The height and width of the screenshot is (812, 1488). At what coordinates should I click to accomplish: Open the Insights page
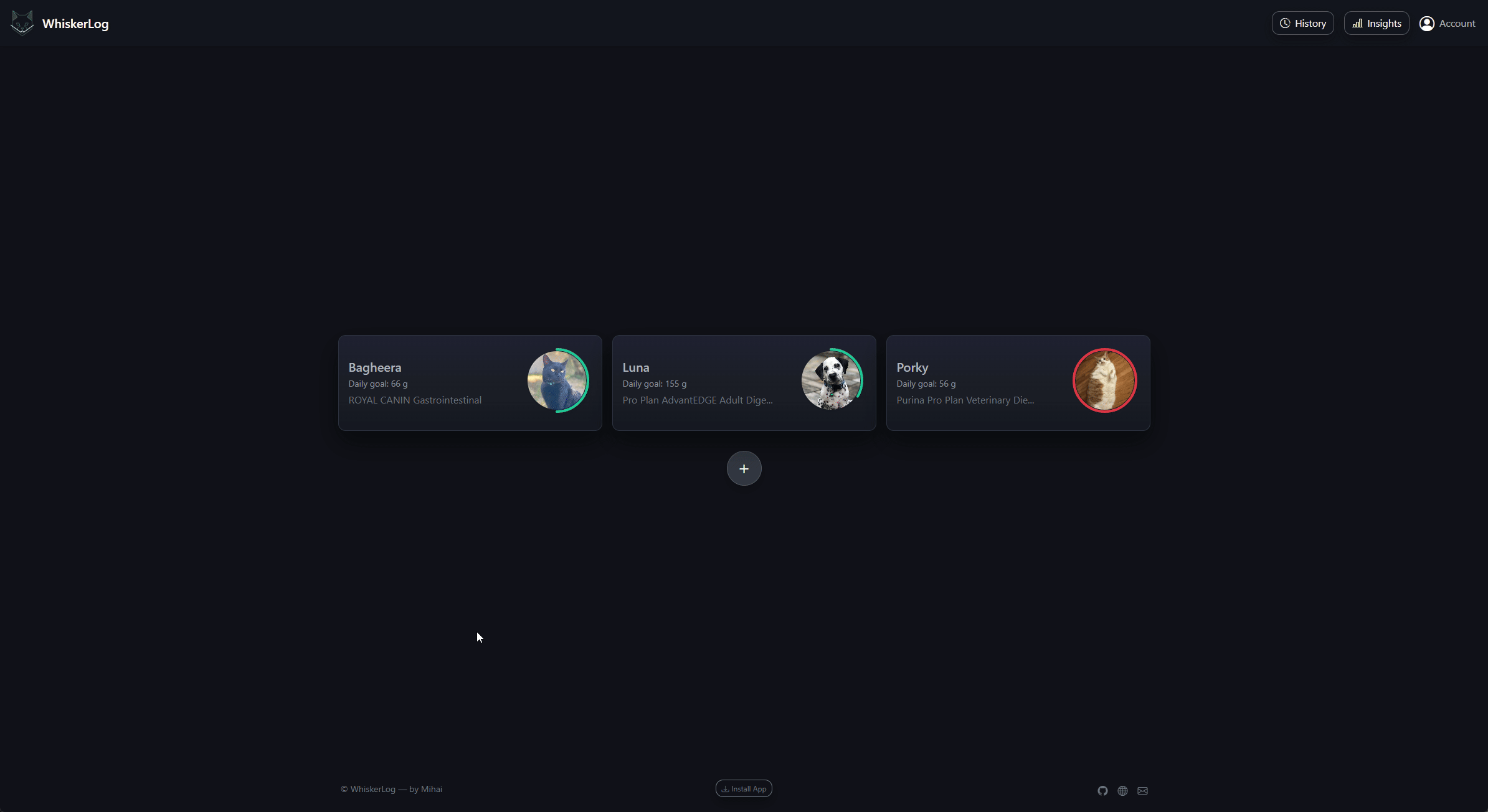tap(1377, 23)
